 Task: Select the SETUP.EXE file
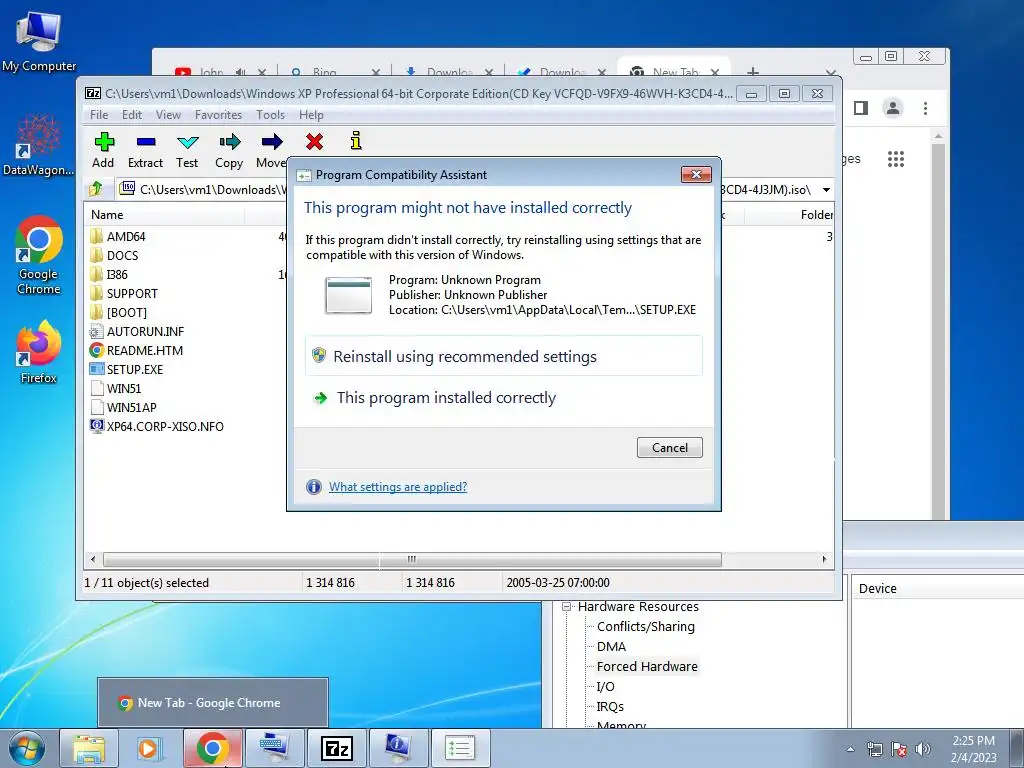[x=135, y=369]
